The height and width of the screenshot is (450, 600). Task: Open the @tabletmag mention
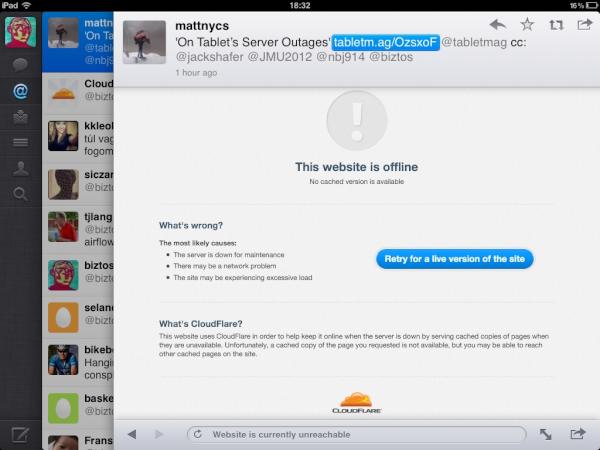[474, 42]
